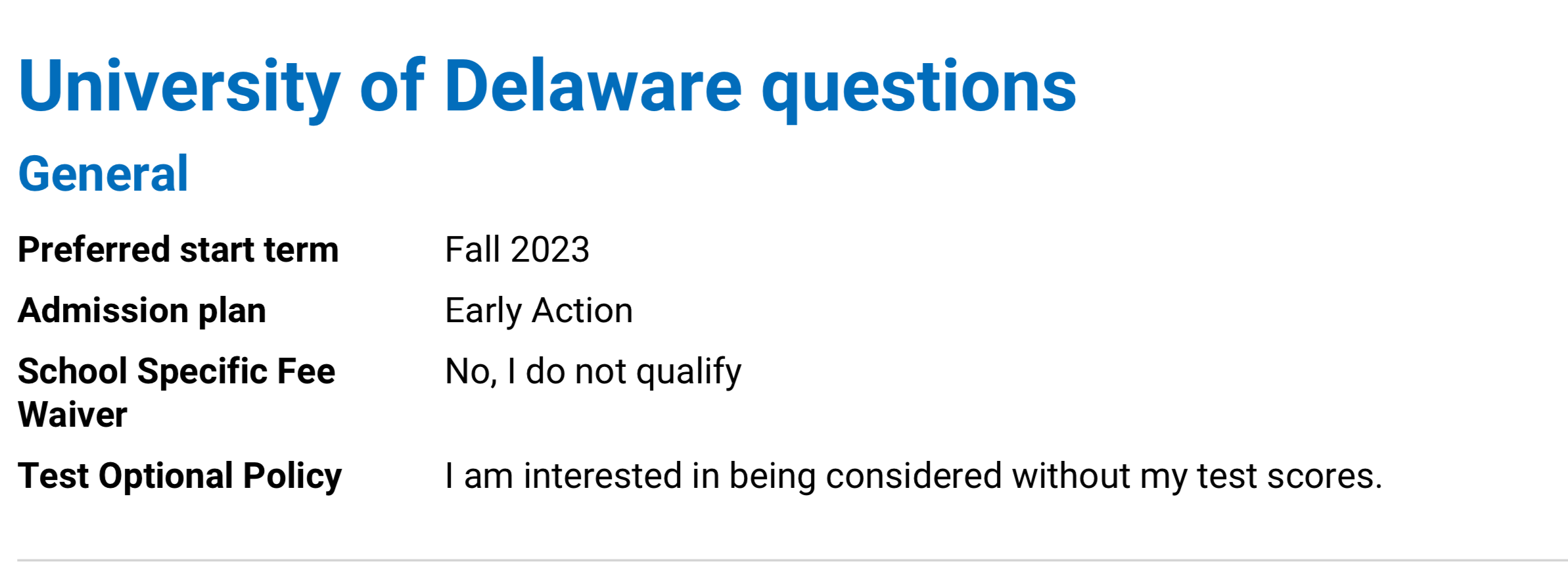This screenshot has width=1568, height=576.
Task: Select the Test Optional Policy label
Action: pyautogui.click(x=179, y=476)
